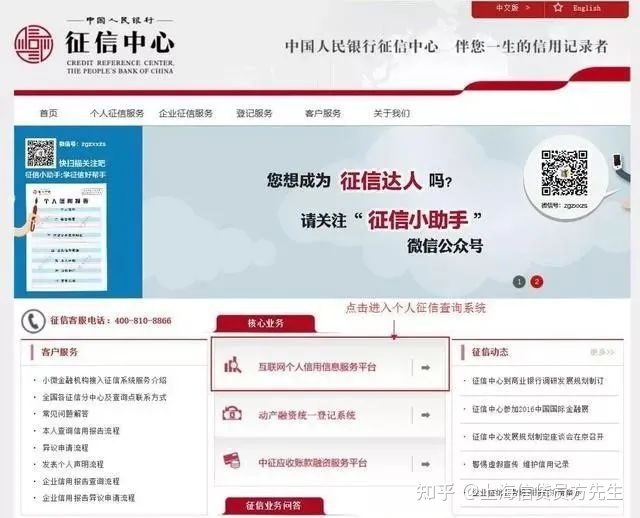640x518 pixels.
Task: Click arrow next to 中征应收账款融资服务平台
Action: pos(425,464)
